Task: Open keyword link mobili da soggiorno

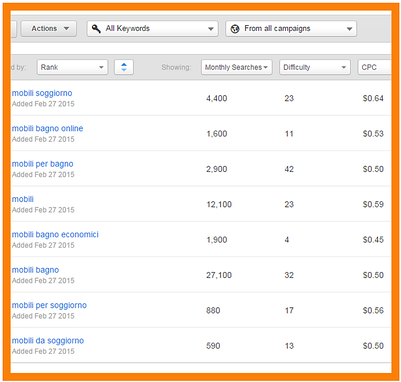Action: pos(48,341)
